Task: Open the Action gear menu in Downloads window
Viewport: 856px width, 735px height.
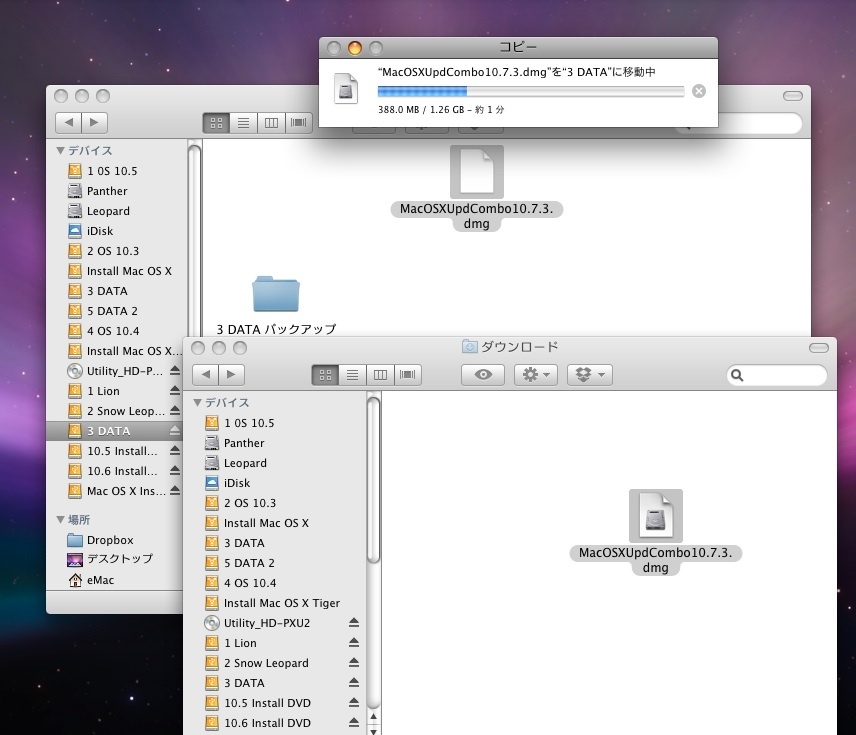Action: 536,375
